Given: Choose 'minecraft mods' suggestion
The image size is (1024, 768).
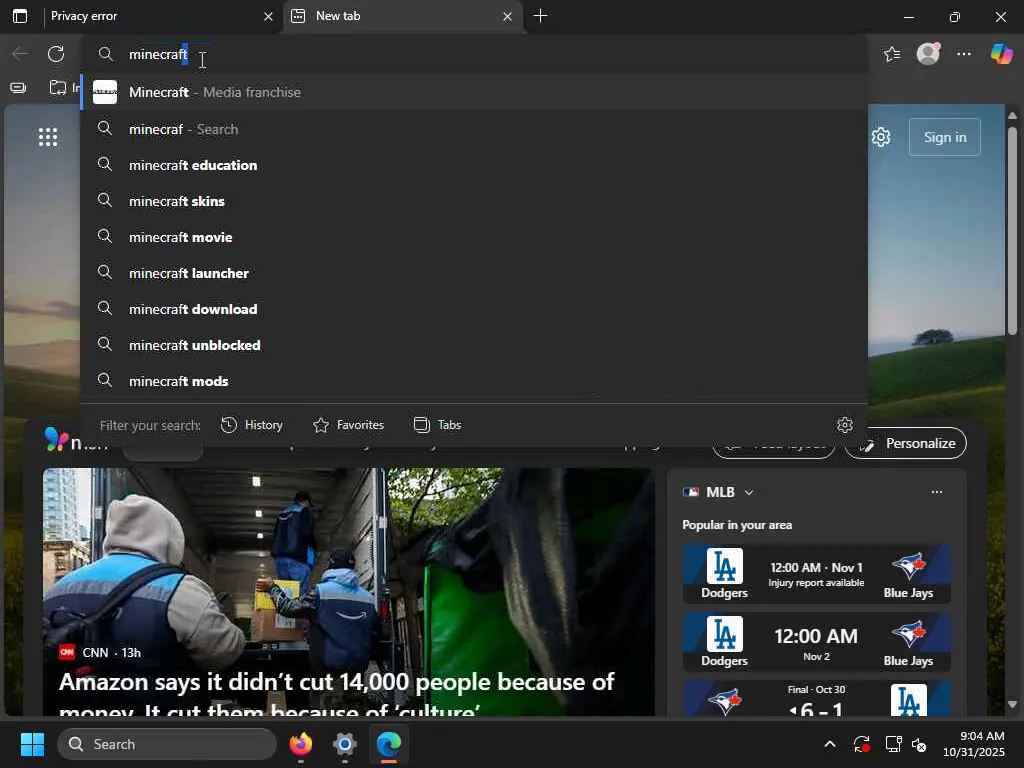Looking at the screenshot, I should (x=474, y=381).
